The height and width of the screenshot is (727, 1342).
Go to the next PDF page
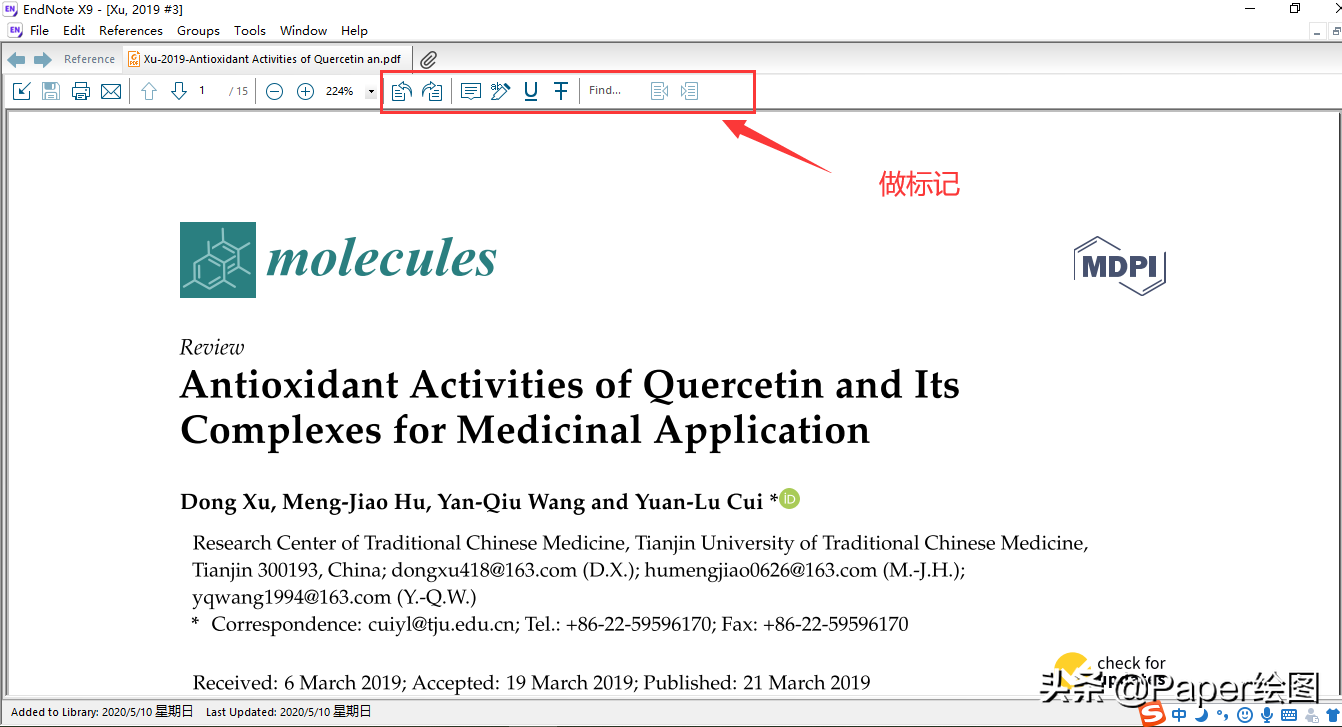(179, 91)
